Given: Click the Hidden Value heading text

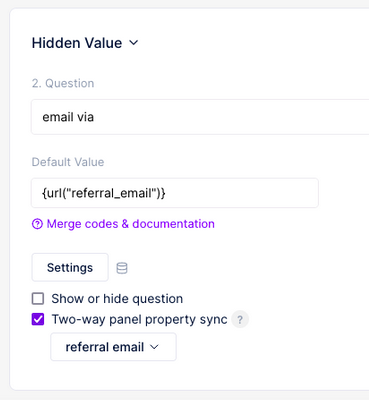Looking at the screenshot, I should [77, 43].
